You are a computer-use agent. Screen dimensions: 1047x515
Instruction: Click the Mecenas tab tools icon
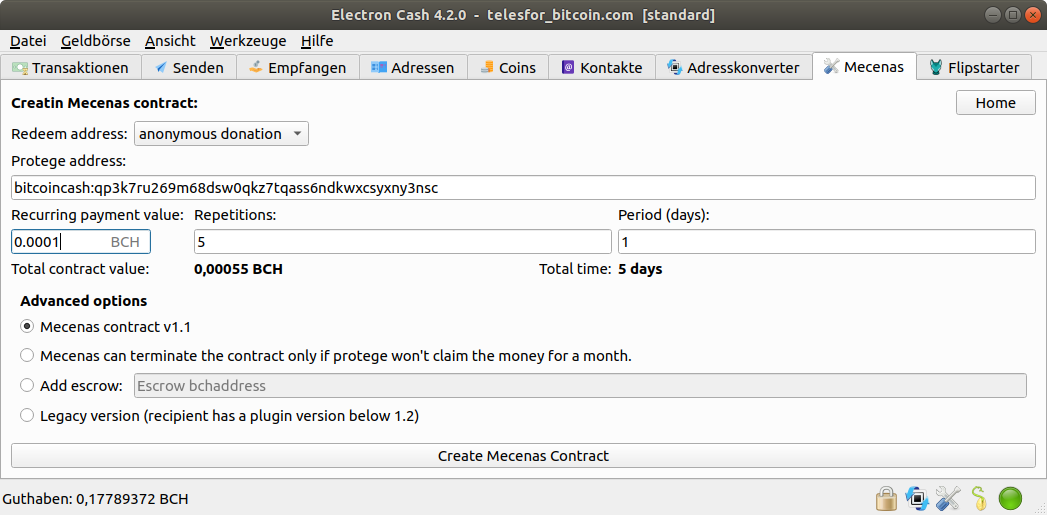pos(831,67)
